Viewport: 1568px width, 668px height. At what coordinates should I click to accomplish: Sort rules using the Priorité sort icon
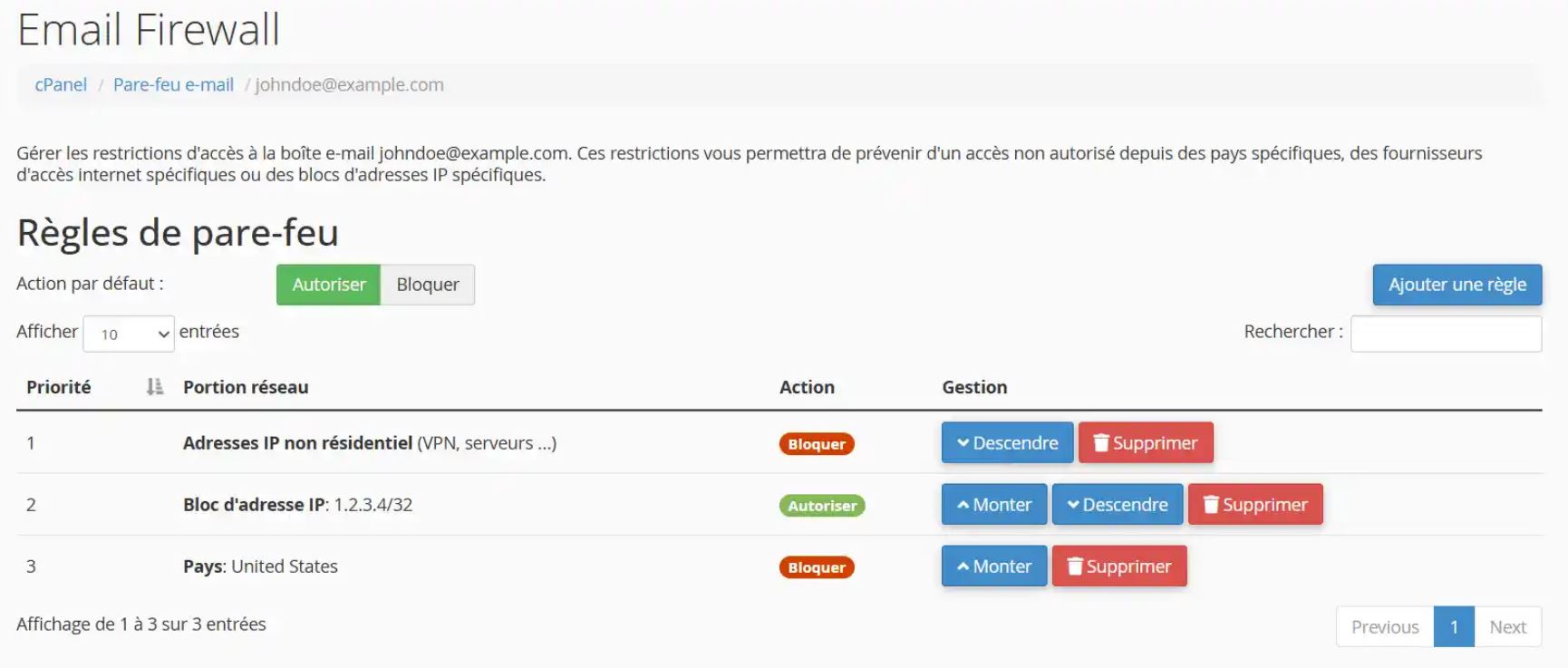(x=154, y=387)
